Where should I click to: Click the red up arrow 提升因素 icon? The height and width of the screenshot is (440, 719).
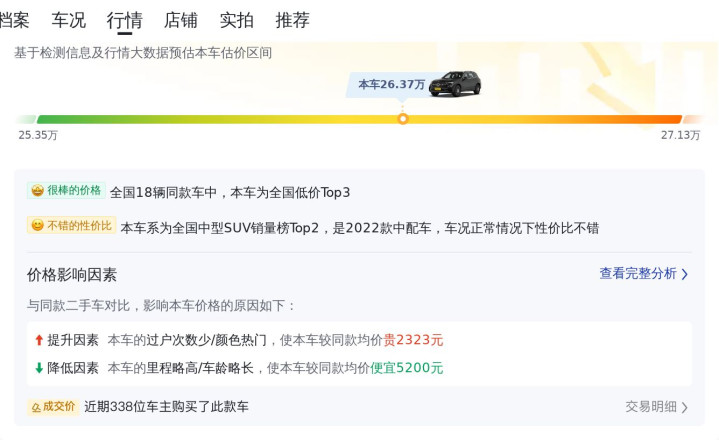pyautogui.click(x=39, y=340)
